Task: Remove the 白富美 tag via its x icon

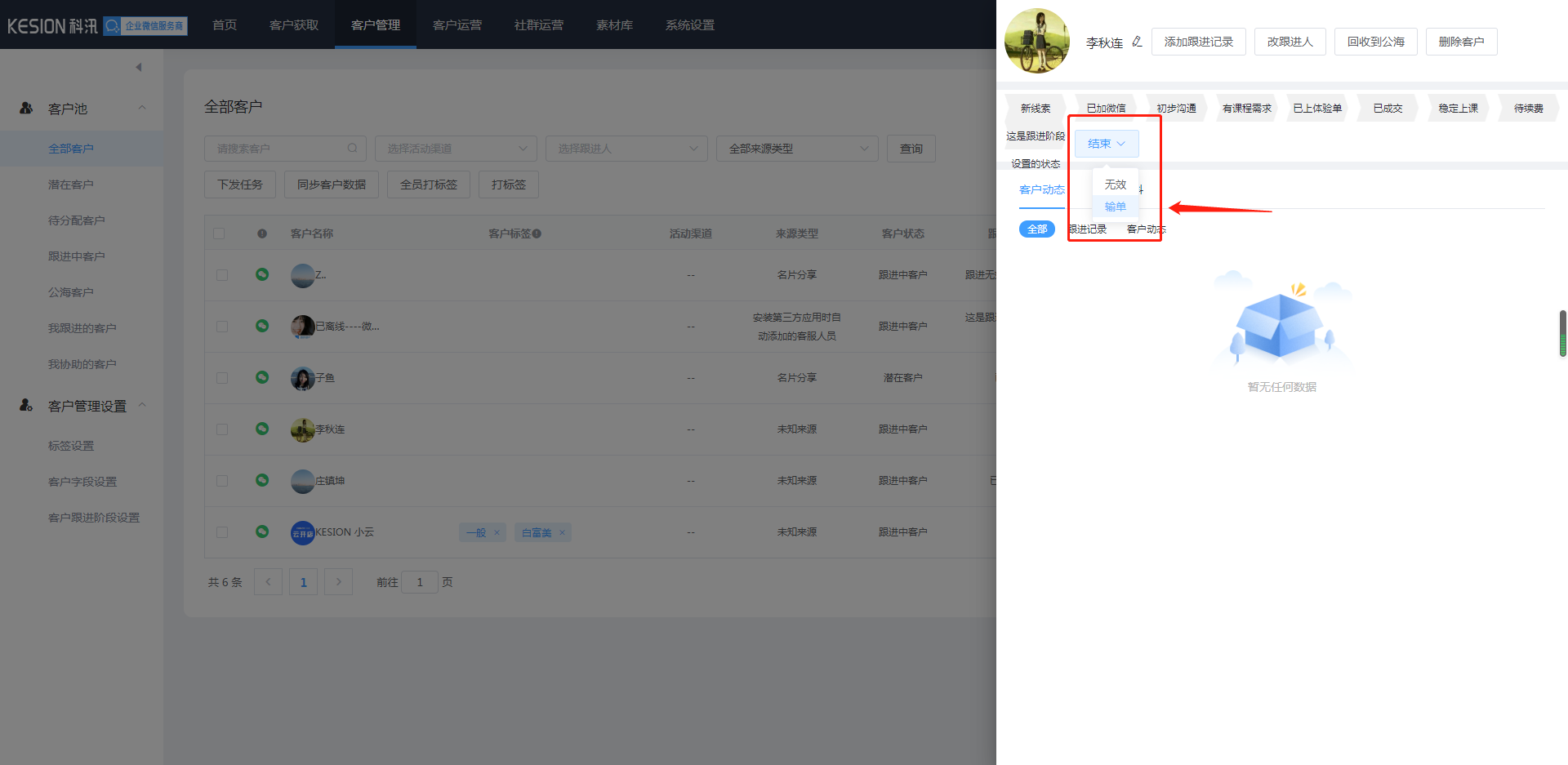Action: (x=562, y=533)
